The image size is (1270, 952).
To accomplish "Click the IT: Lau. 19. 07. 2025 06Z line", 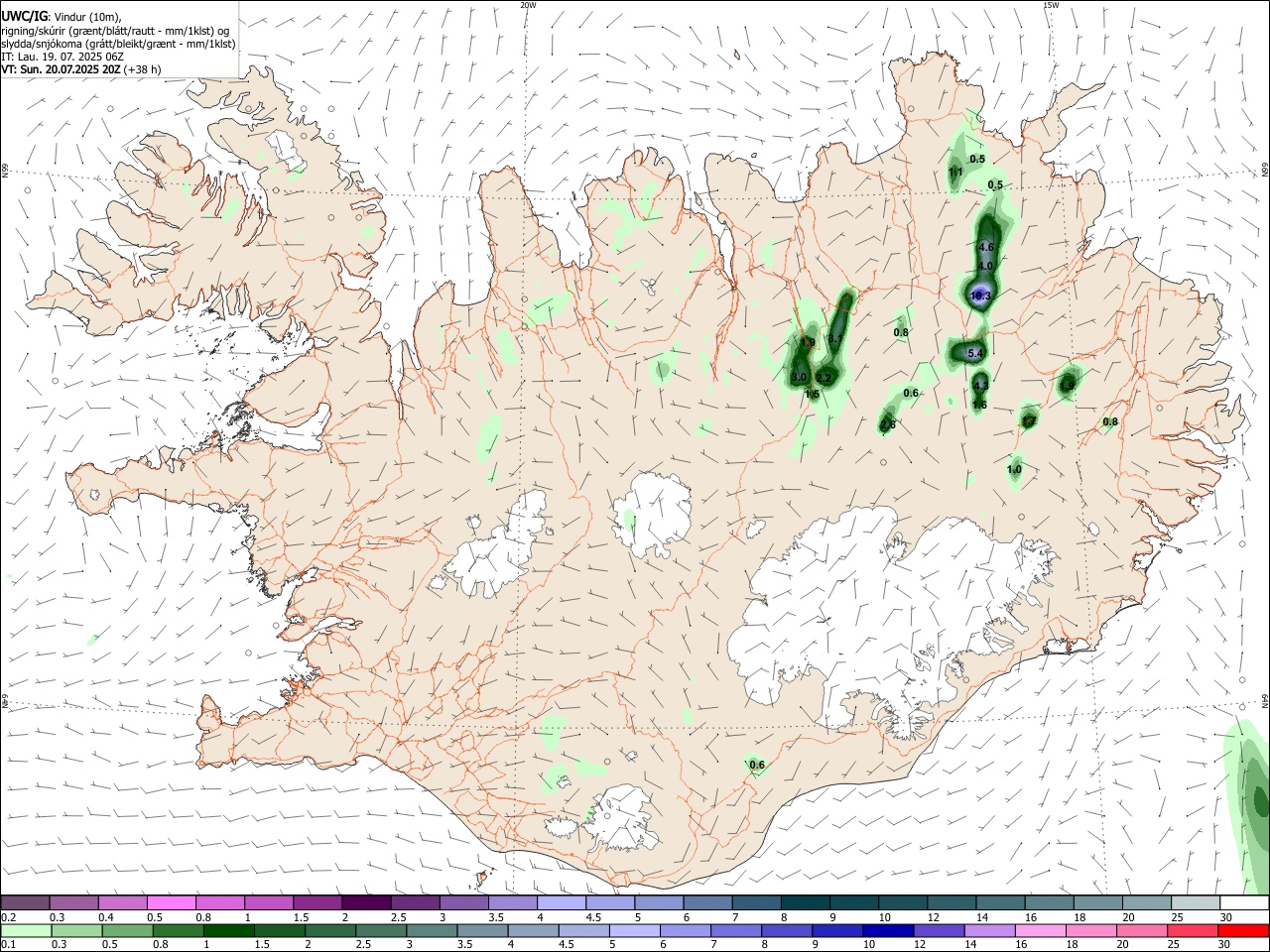I will pos(63,57).
